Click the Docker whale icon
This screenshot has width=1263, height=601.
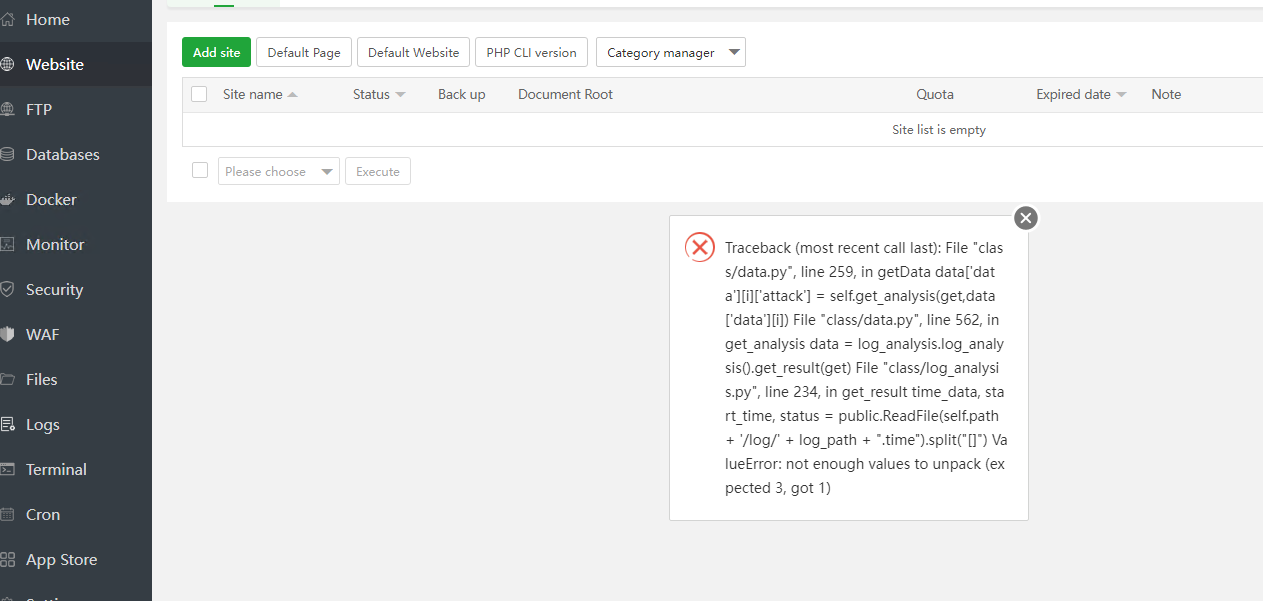[x=7, y=200]
